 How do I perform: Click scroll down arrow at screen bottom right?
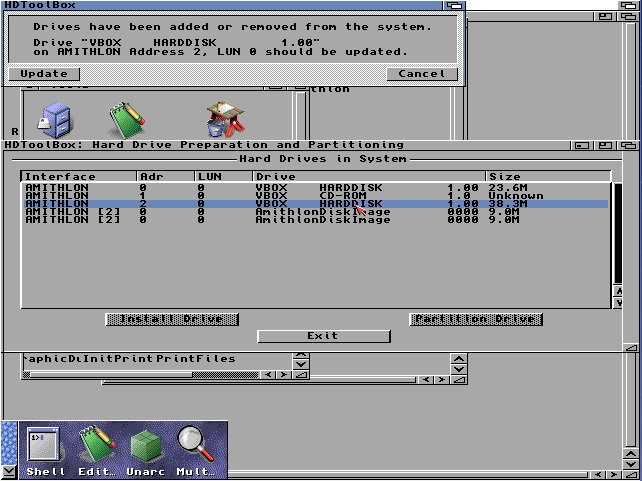(631, 465)
